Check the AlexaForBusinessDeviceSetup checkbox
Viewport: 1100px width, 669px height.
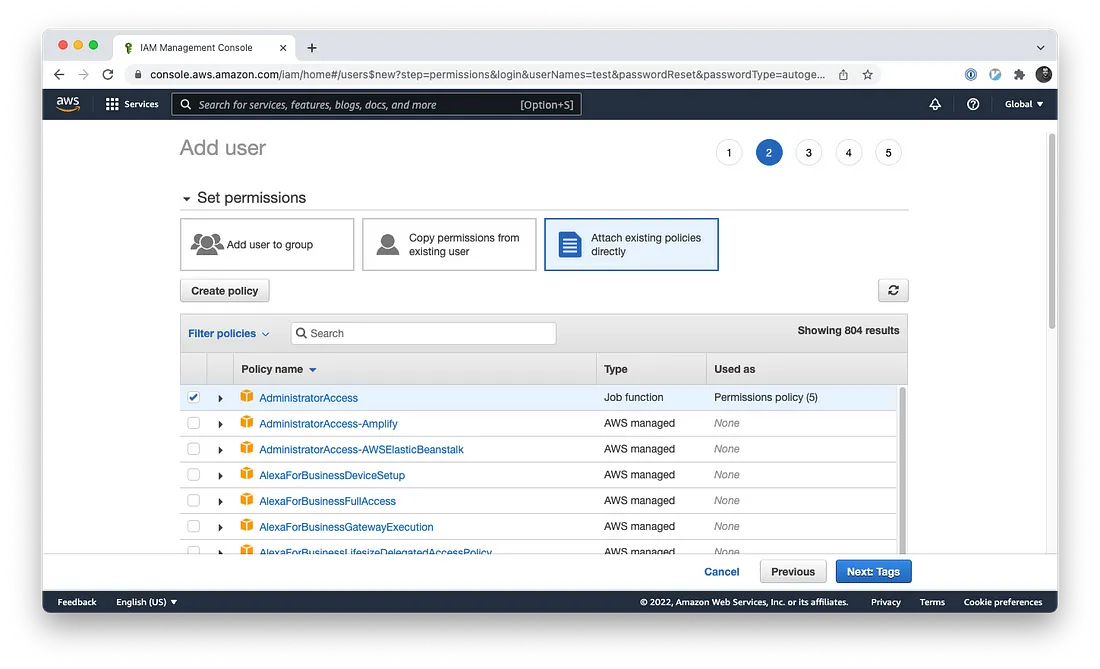pos(194,475)
